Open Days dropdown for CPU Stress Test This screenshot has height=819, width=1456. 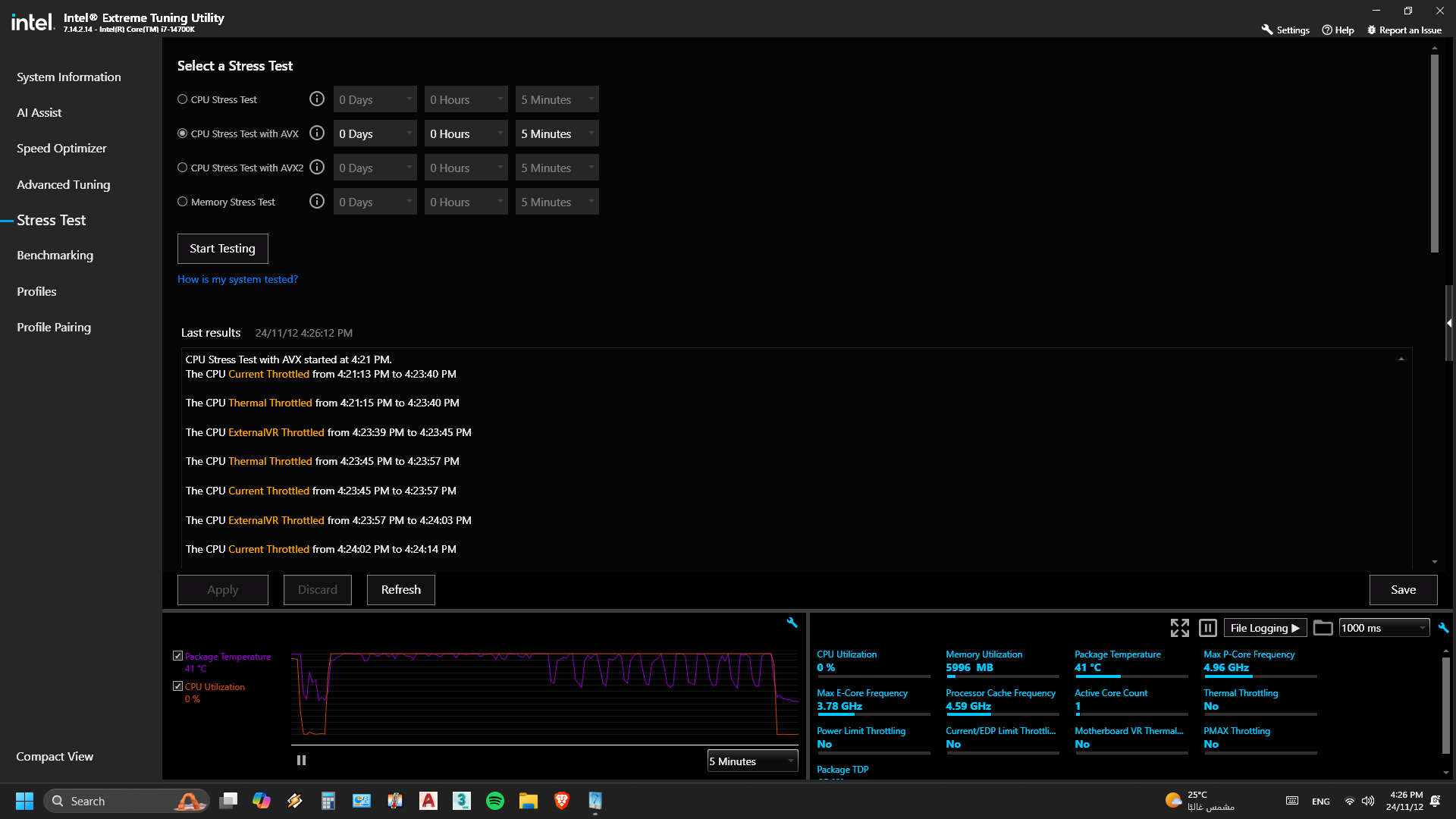coord(375,99)
